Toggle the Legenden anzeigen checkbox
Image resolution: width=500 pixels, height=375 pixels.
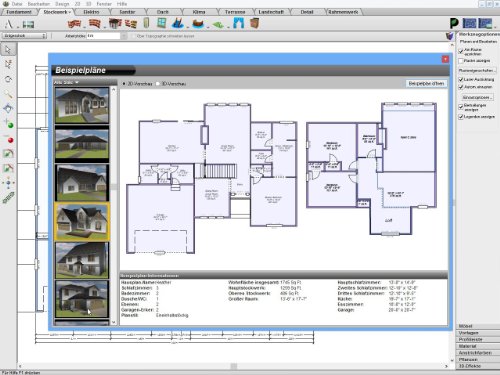pos(461,117)
